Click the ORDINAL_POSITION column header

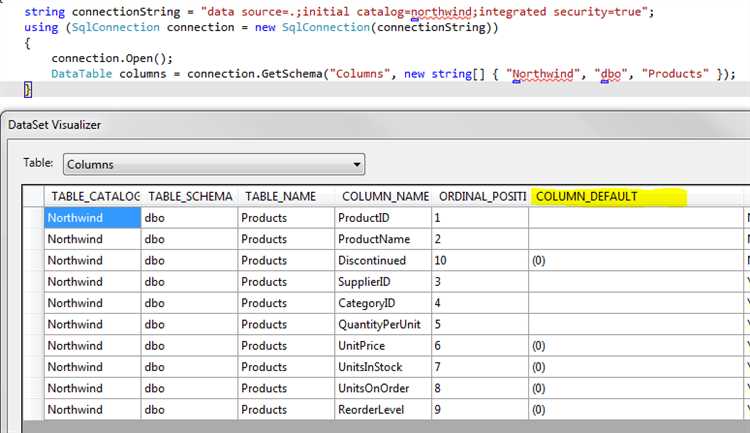480,196
